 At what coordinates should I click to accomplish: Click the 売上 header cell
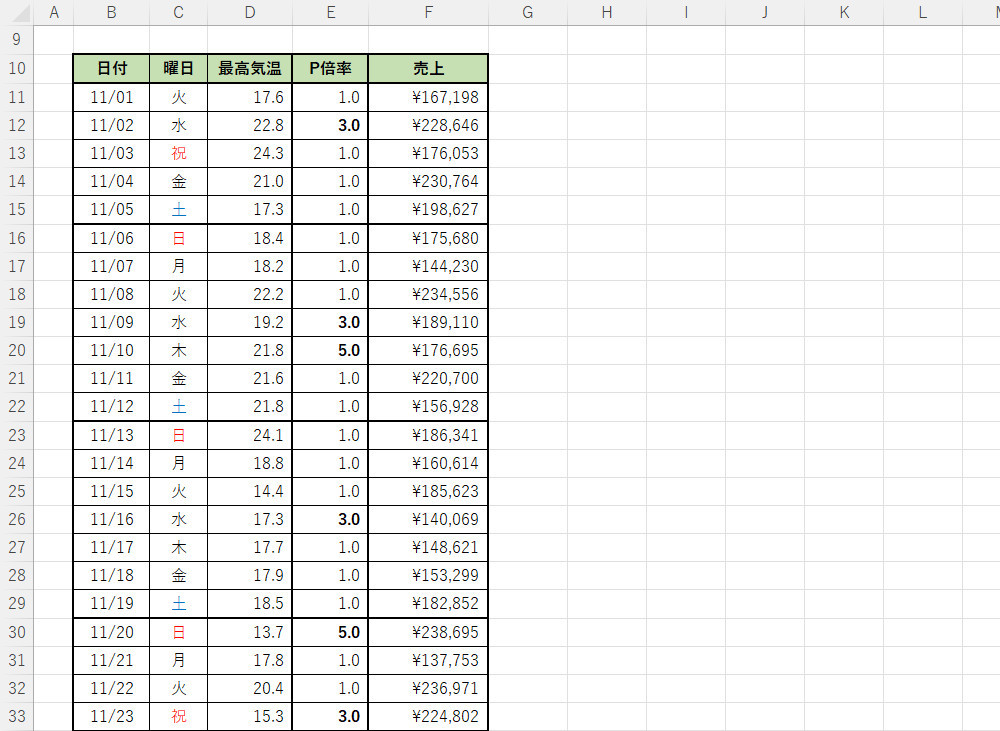pyautogui.click(x=429, y=68)
